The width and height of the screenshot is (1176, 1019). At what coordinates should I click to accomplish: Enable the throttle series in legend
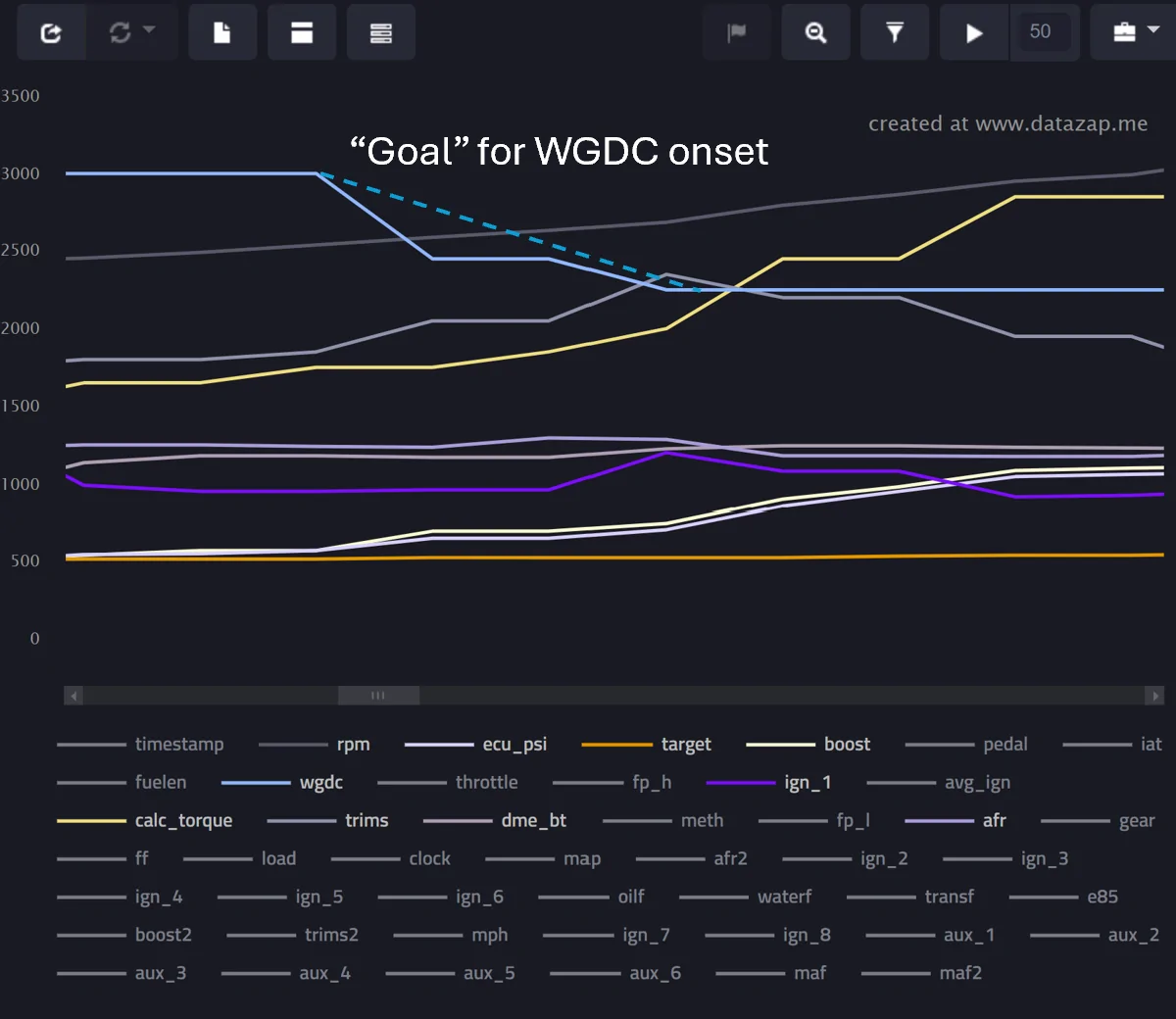coord(448,782)
